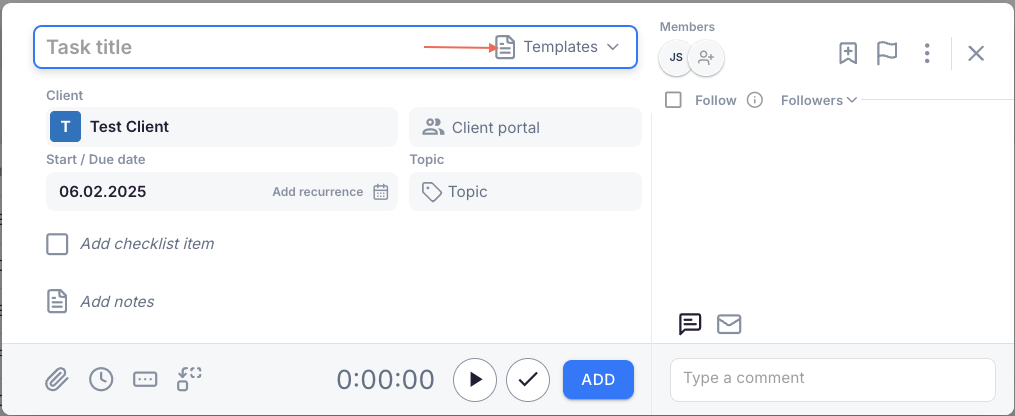
Task: Click the Add recurrence link
Action: click(x=317, y=192)
